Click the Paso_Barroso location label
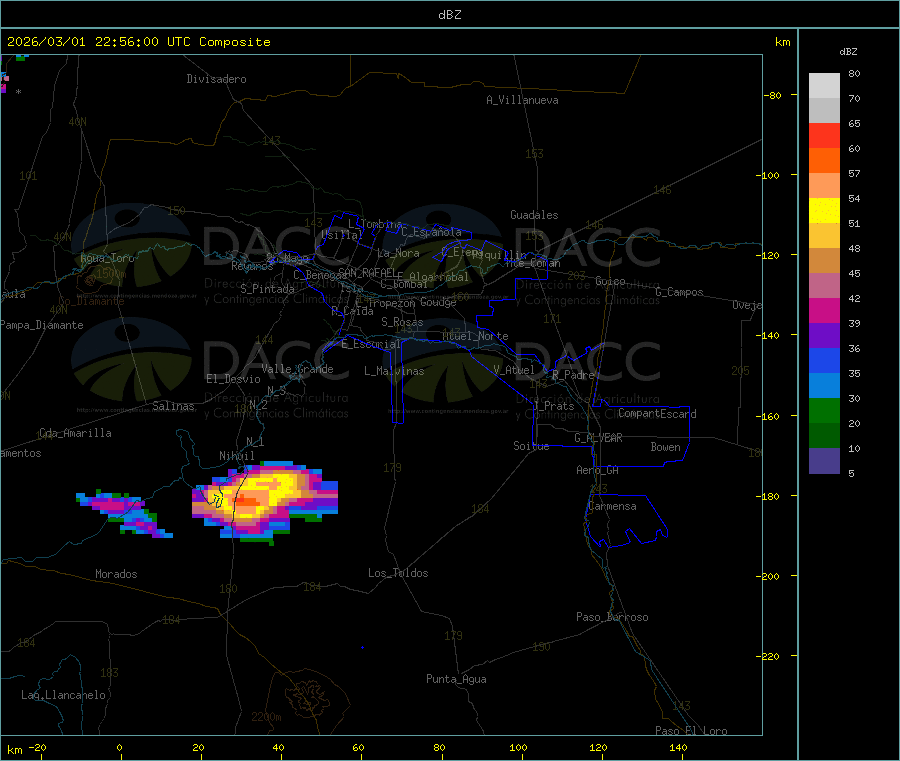The image size is (900, 761). [612, 617]
